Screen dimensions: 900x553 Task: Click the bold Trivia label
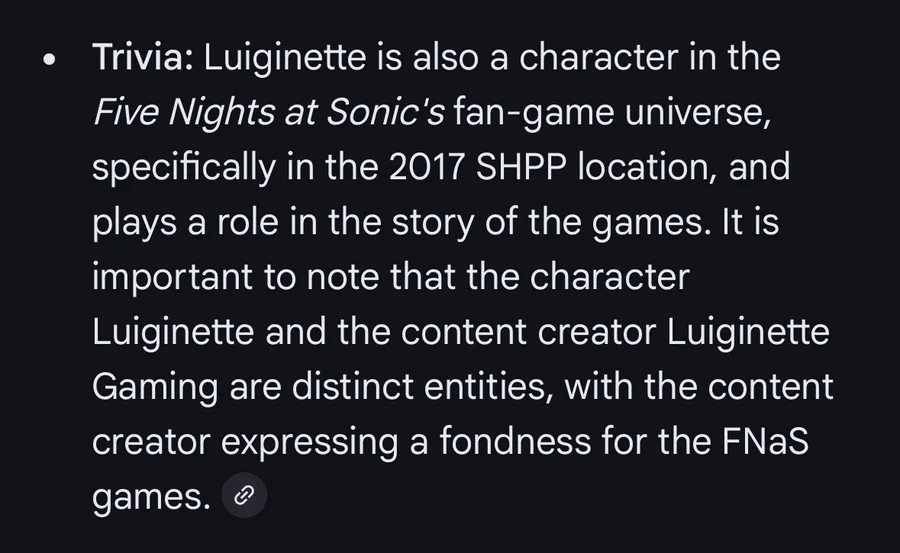click(143, 57)
